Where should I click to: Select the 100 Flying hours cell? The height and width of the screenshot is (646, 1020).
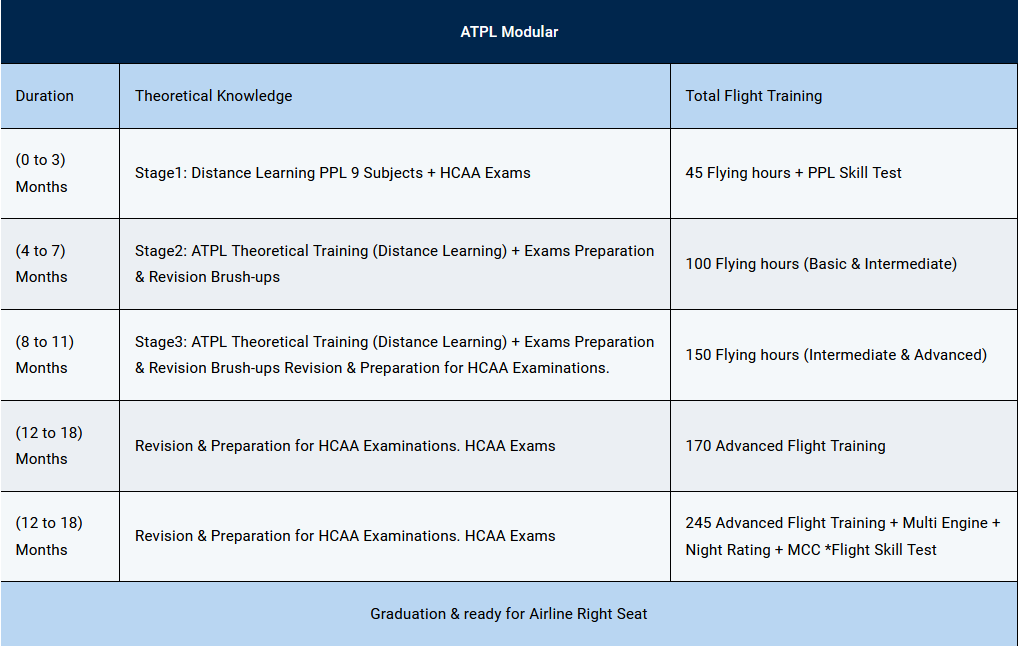pyautogui.click(x=821, y=264)
